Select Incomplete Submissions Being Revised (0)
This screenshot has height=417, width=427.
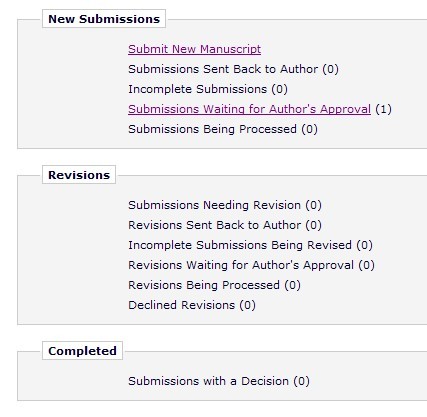[250, 245]
